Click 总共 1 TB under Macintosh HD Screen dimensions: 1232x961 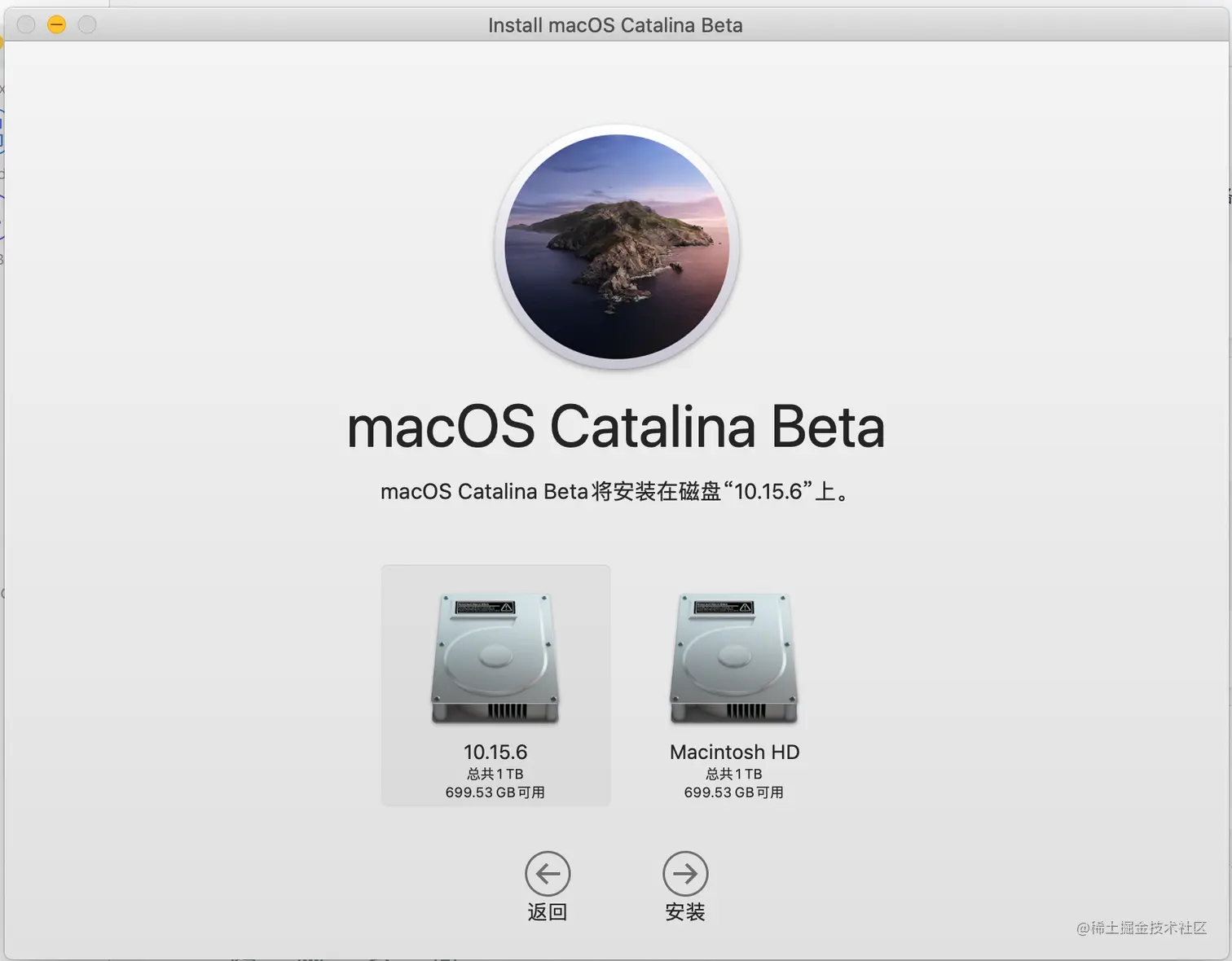tap(734, 774)
